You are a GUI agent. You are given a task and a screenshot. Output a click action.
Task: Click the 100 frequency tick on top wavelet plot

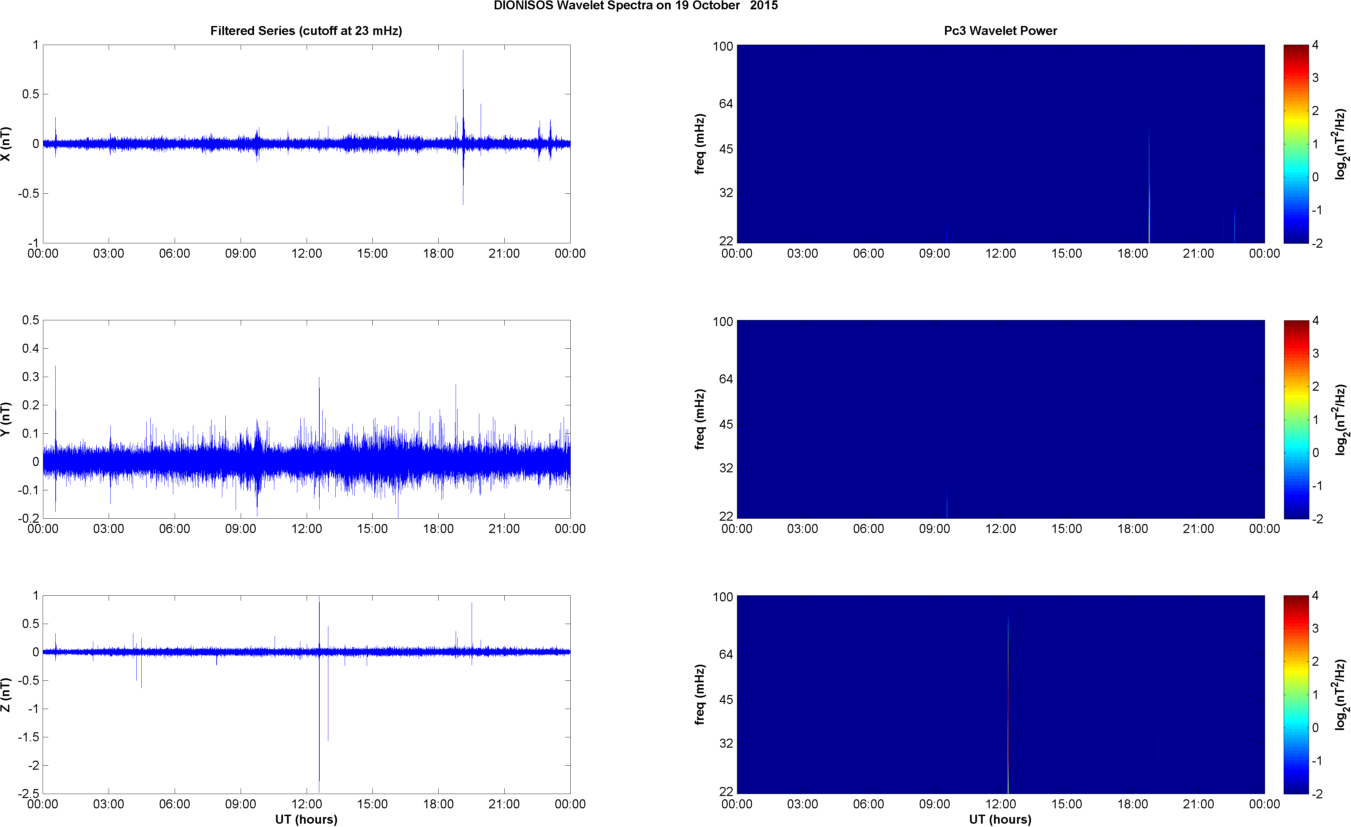[722, 46]
